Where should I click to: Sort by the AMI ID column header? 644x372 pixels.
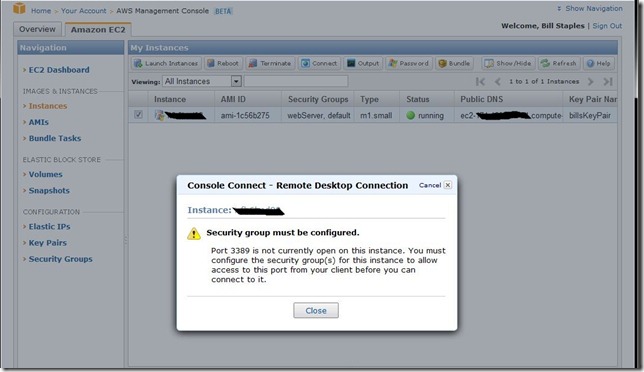tap(248, 99)
